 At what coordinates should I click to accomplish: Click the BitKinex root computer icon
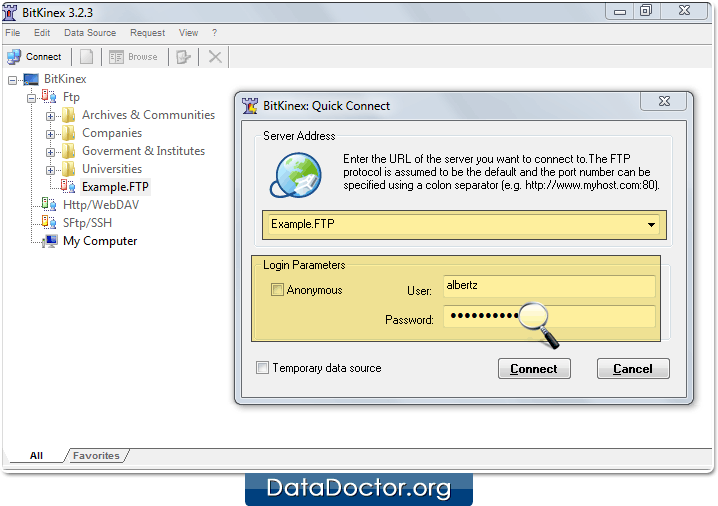coord(31,79)
